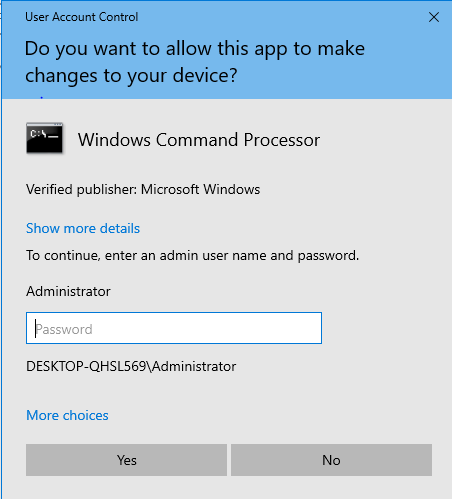Click the 'changes to your device?' heading line
Screen dimensions: 452x499
point(131,75)
